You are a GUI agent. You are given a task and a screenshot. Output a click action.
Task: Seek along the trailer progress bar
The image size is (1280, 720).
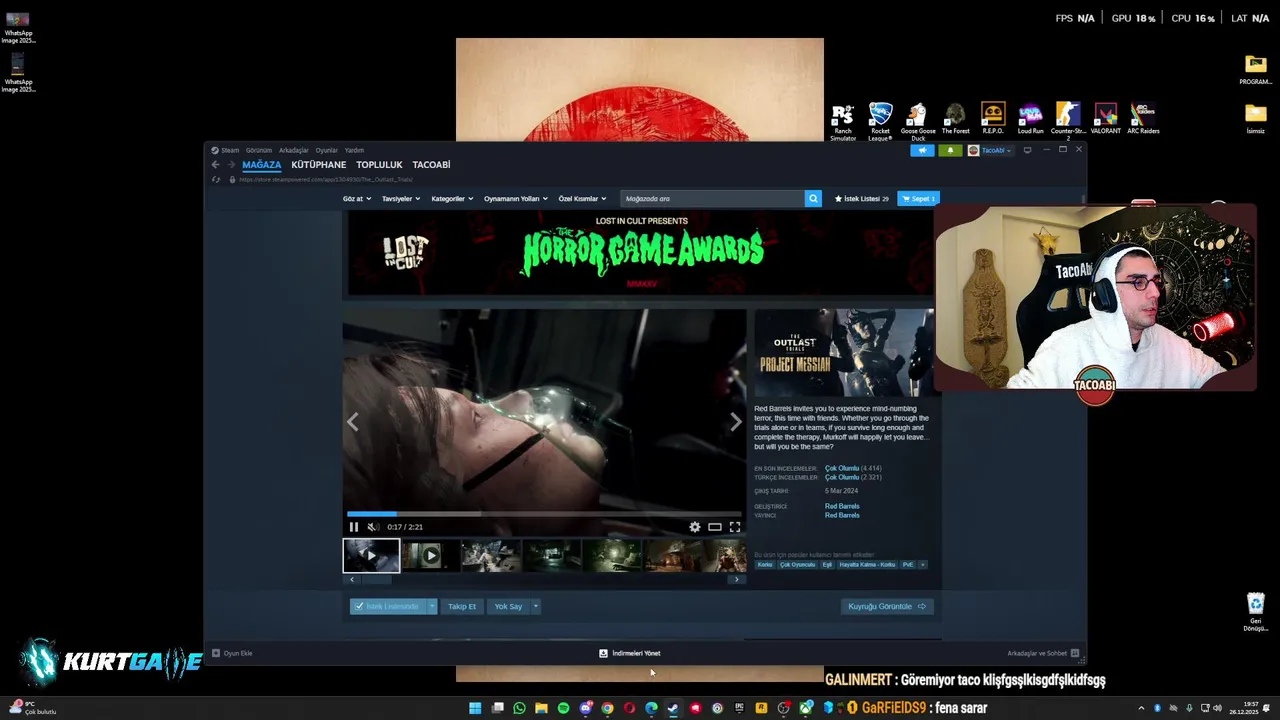544,514
